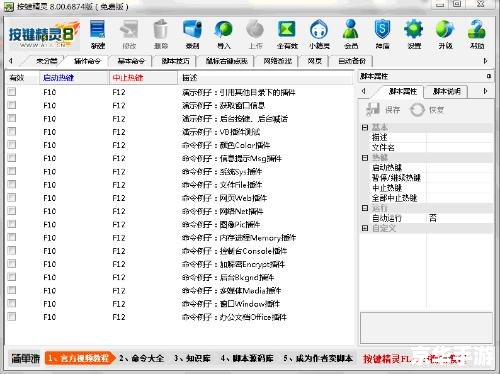The image size is (500, 374).
Task: Select the 图像Pic插件 script row text
Action: [221, 224]
